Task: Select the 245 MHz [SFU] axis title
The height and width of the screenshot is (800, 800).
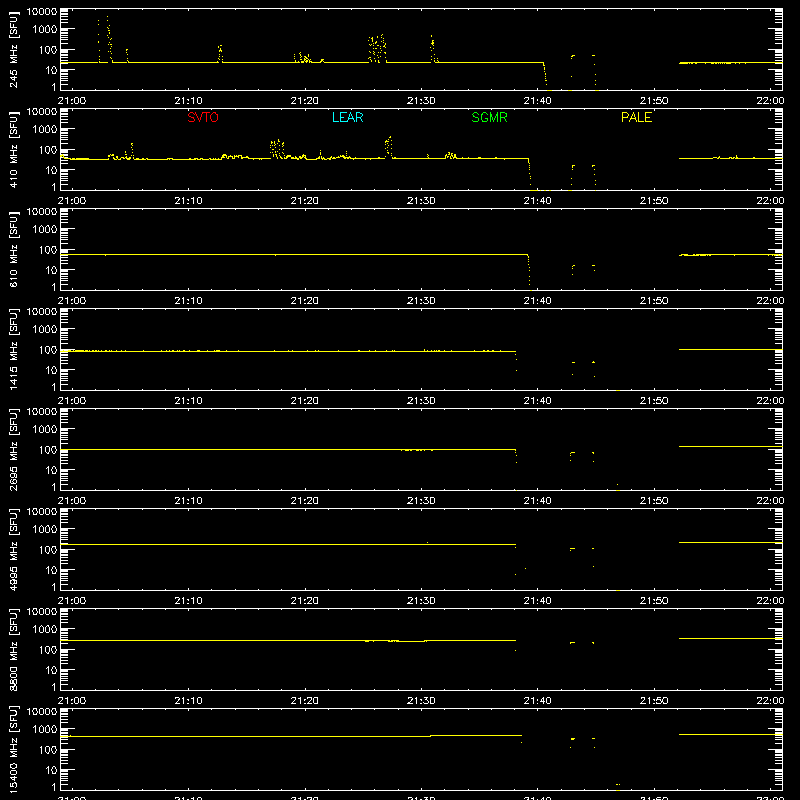Action: point(14,49)
